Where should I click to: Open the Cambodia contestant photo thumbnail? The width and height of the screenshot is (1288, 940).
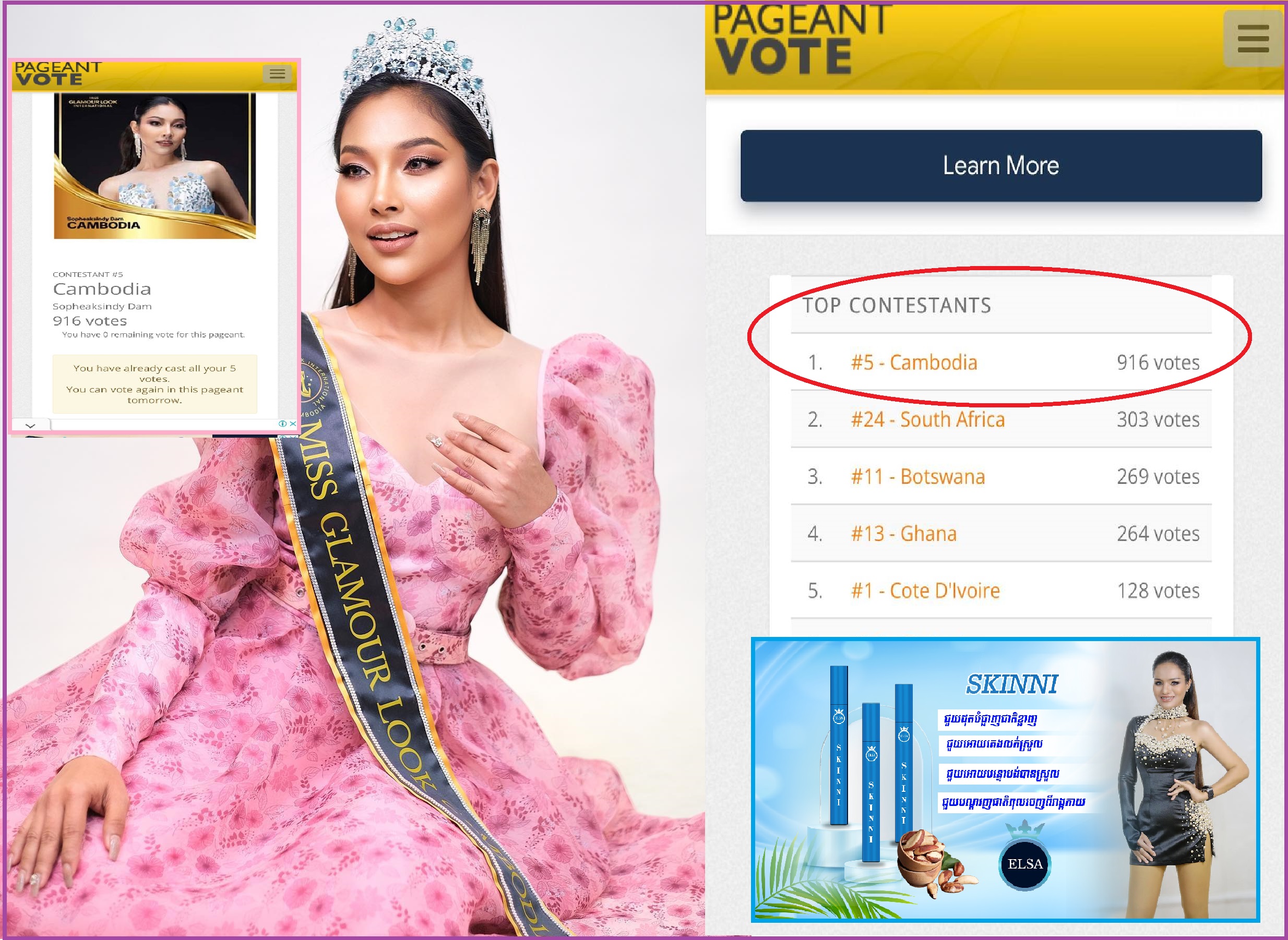(155, 165)
